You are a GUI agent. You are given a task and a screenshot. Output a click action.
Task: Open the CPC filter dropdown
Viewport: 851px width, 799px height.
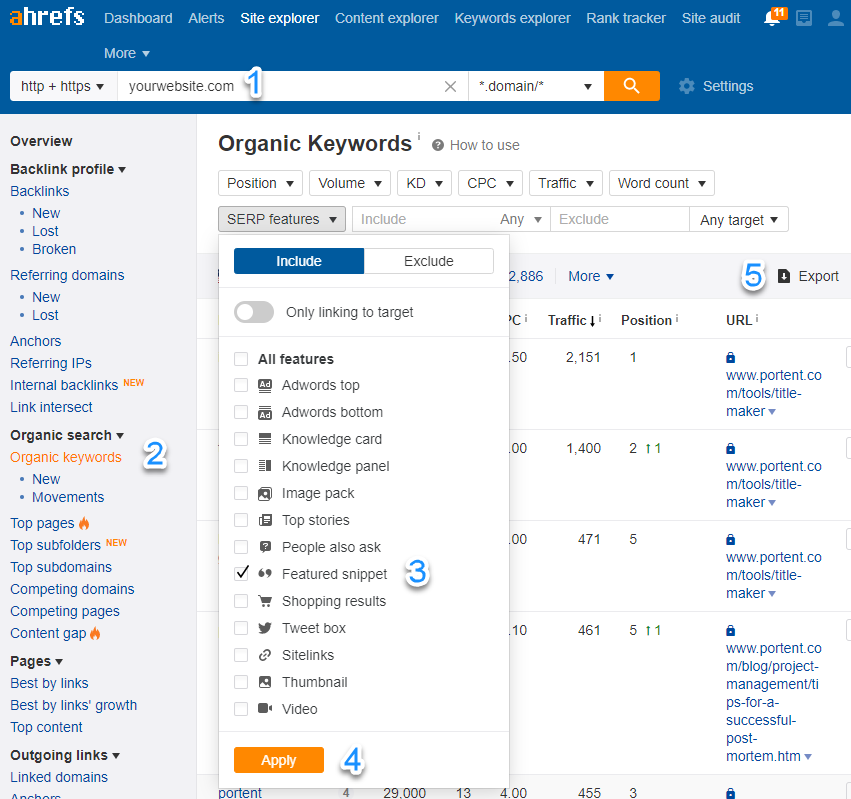(490, 183)
